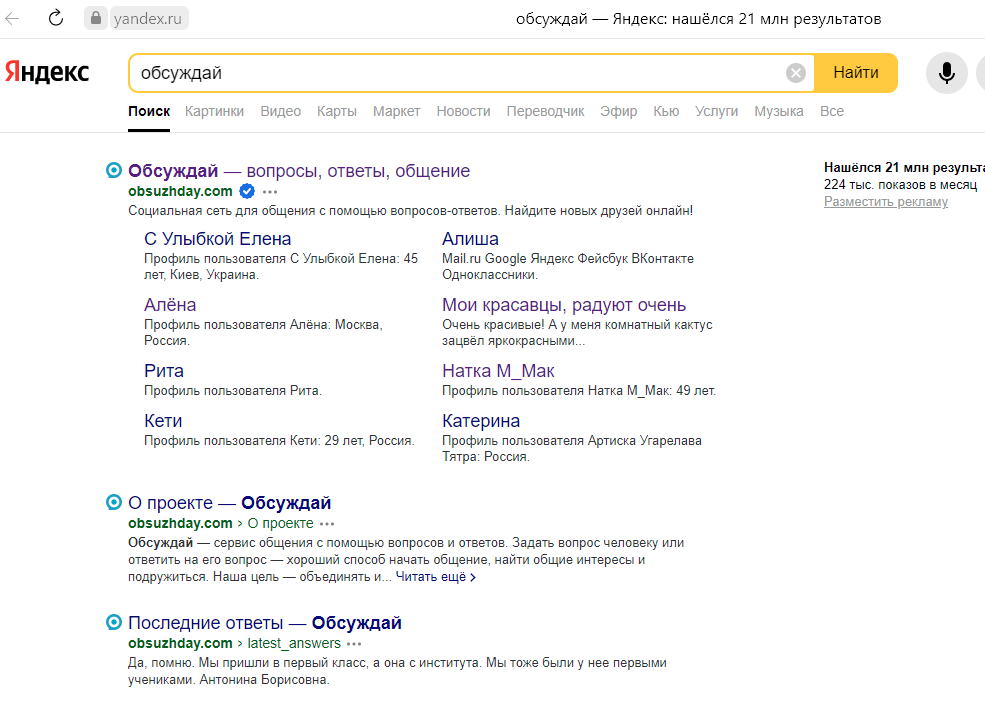Start voice search with the microphone icon
The width and height of the screenshot is (985, 707).
(946, 73)
